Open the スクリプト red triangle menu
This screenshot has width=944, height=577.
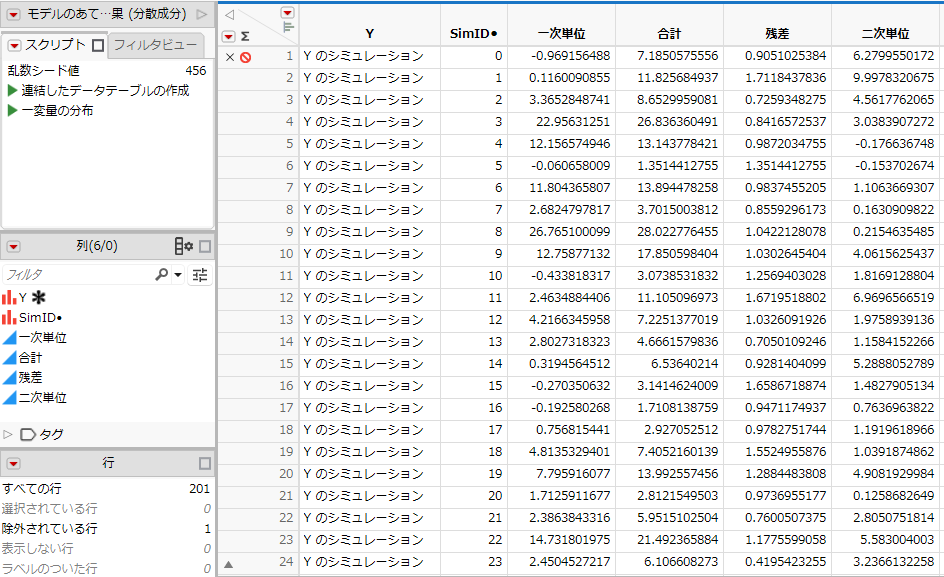(14, 45)
